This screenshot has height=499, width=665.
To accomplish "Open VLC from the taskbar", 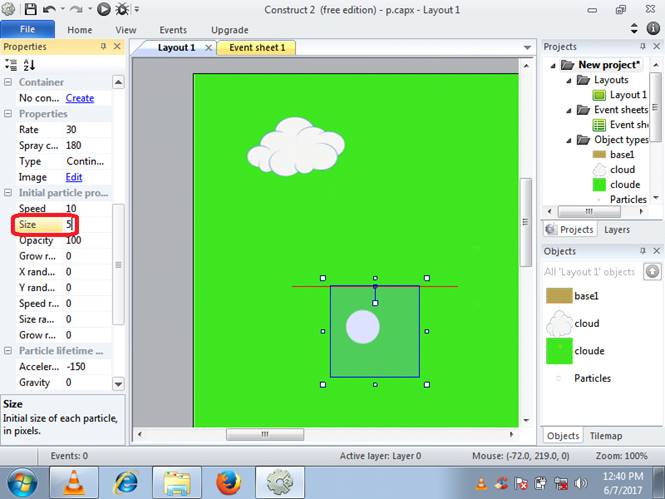I will coord(74,482).
